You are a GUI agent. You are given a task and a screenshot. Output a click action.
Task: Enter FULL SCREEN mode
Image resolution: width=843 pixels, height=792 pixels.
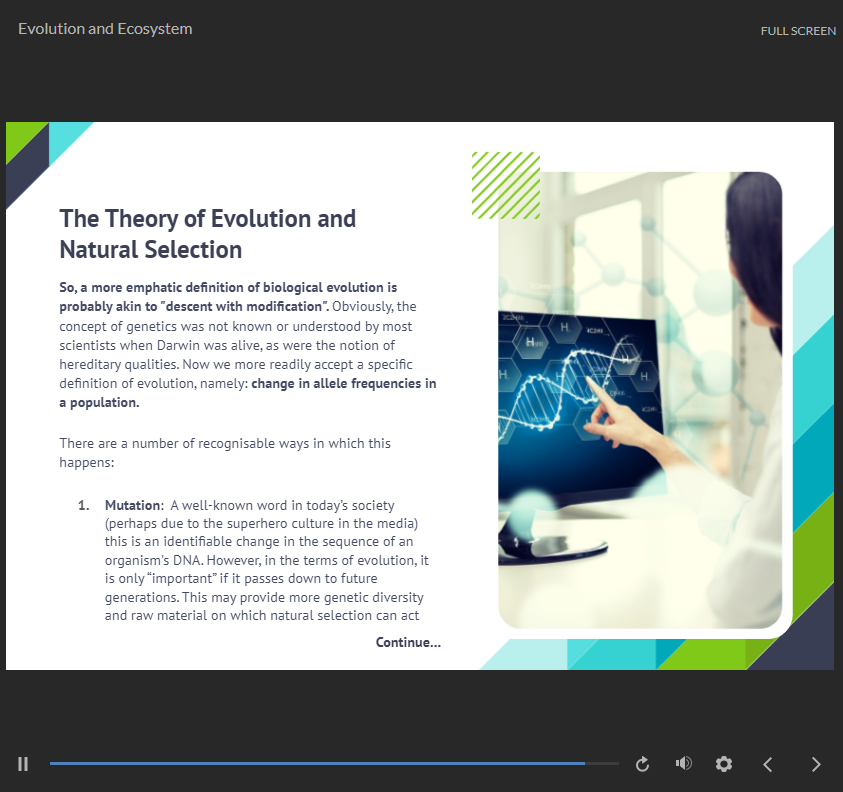(x=797, y=31)
